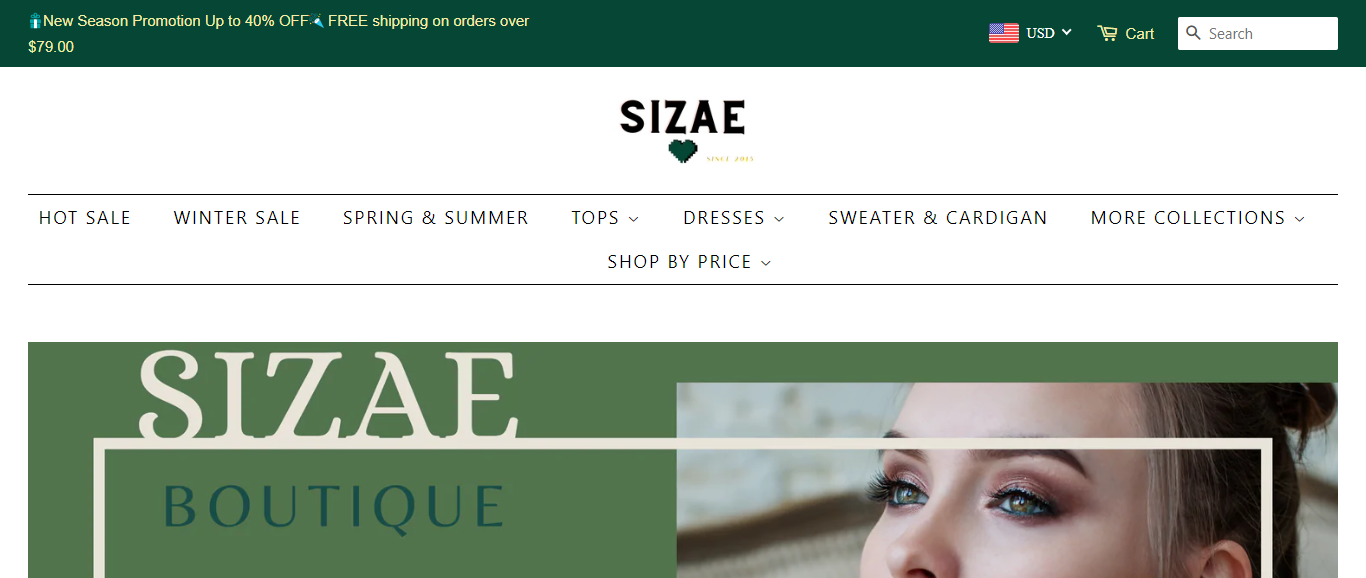The image size is (1366, 578).
Task: Expand the MORE COLLECTIONS chevron
Action: click(x=1299, y=219)
